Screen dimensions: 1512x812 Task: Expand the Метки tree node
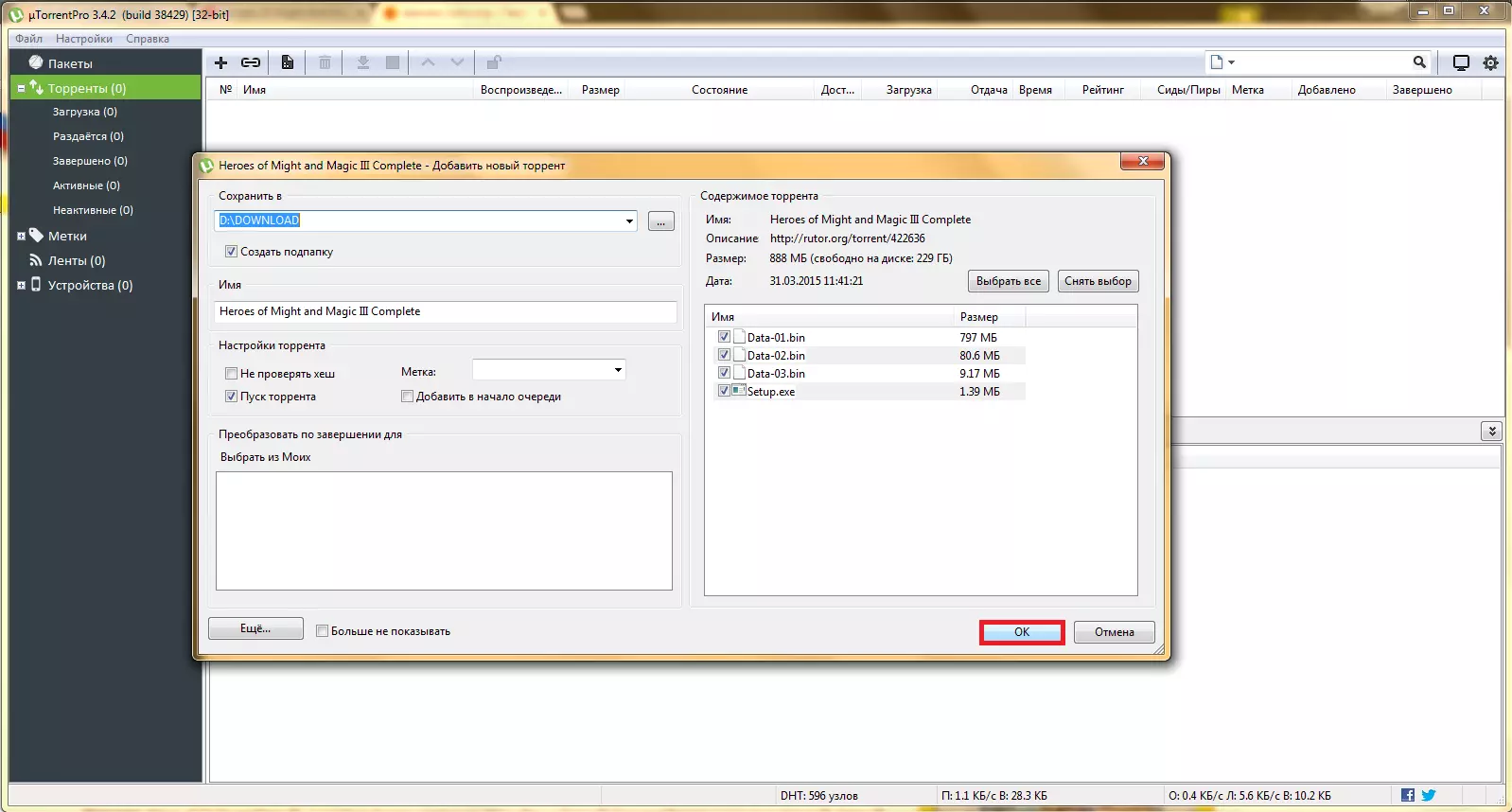(21, 236)
